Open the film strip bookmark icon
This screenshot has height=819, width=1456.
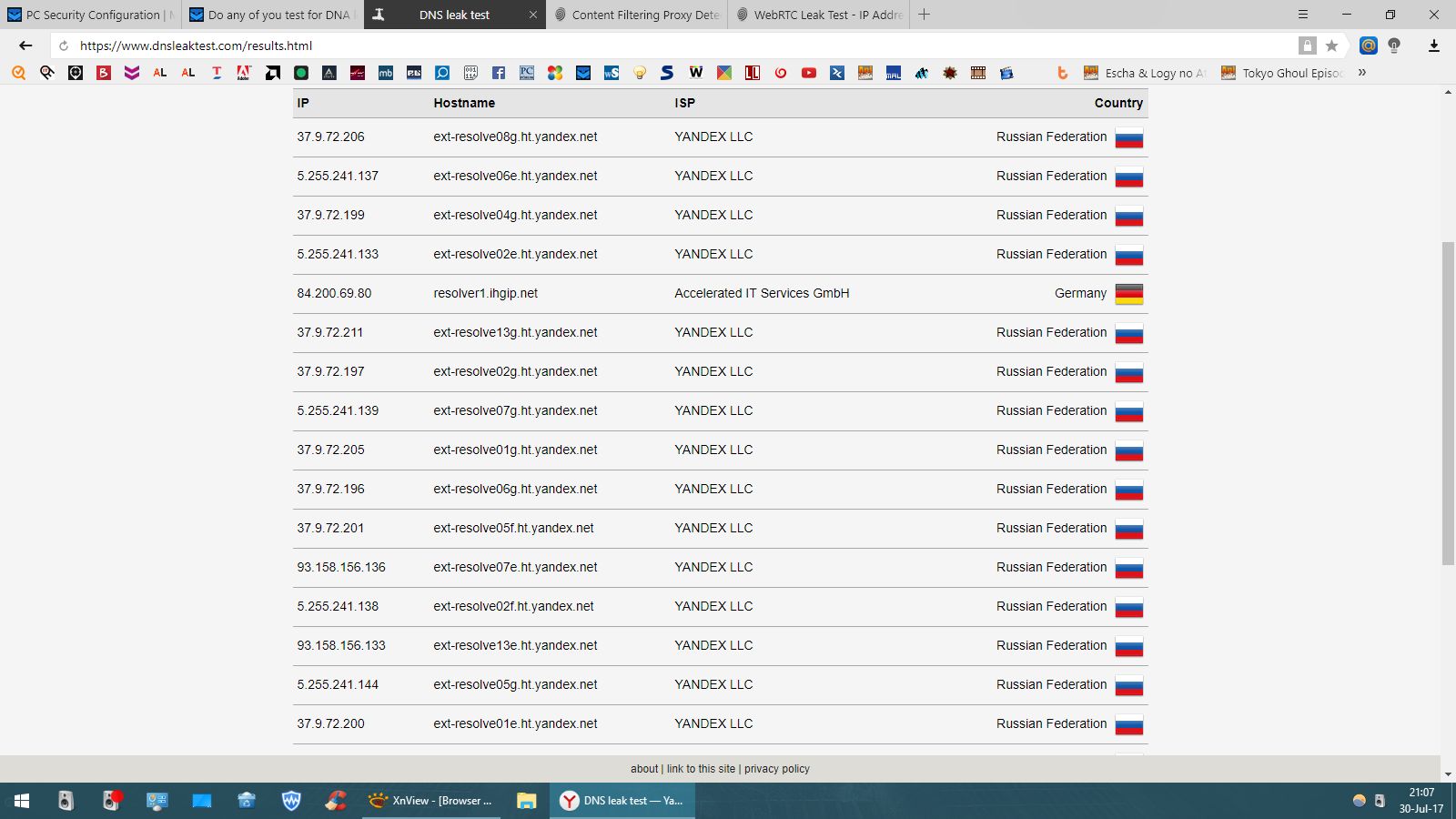978,73
